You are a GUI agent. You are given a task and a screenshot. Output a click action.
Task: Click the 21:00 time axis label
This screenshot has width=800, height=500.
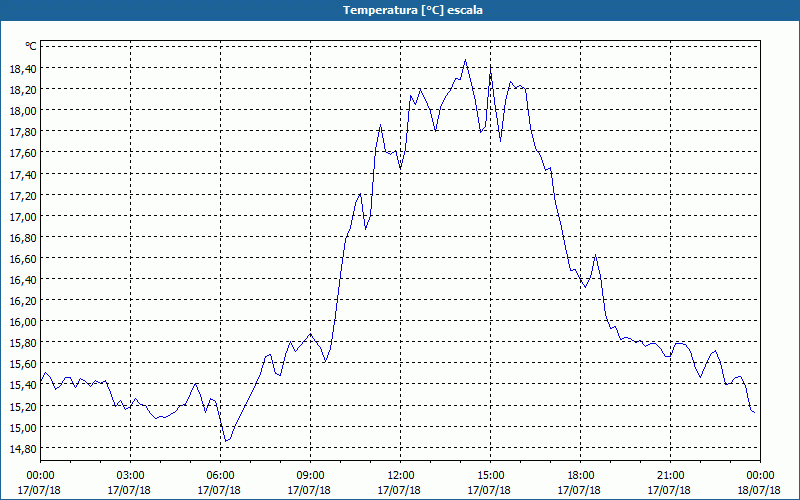(670, 476)
